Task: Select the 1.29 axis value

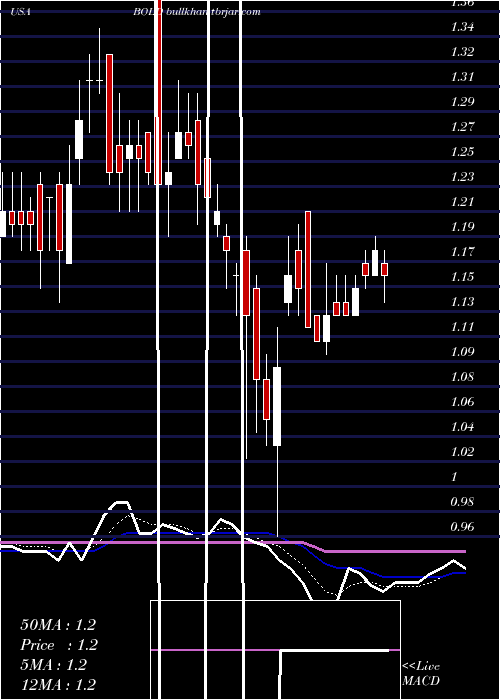Action: 462,102
